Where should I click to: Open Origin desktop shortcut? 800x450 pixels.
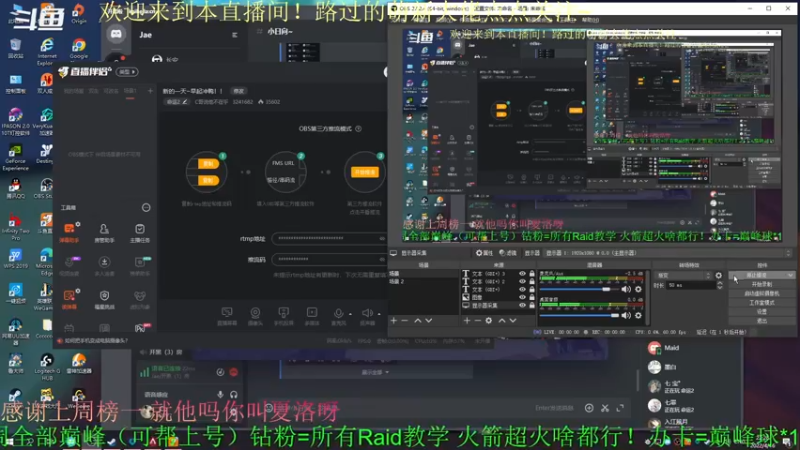click(79, 13)
